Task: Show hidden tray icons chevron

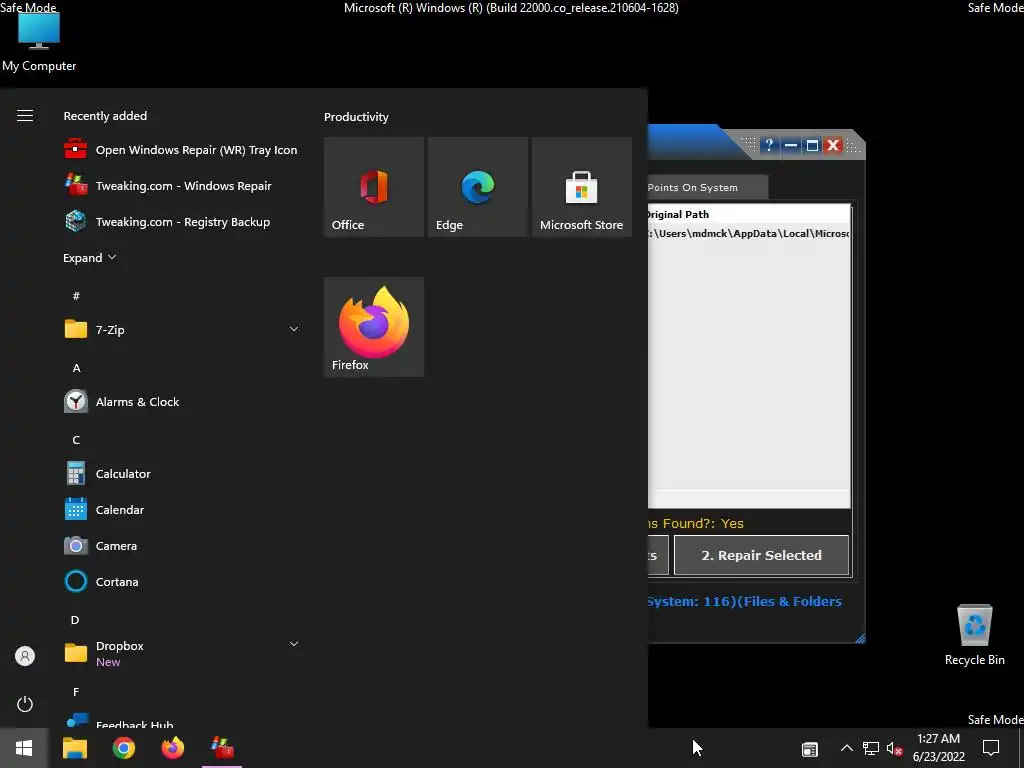Action: click(x=846, y=748)
